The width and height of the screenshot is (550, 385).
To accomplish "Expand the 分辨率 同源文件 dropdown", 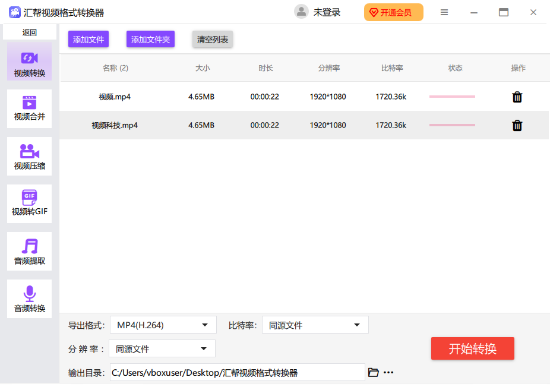I will coord(162,349).
